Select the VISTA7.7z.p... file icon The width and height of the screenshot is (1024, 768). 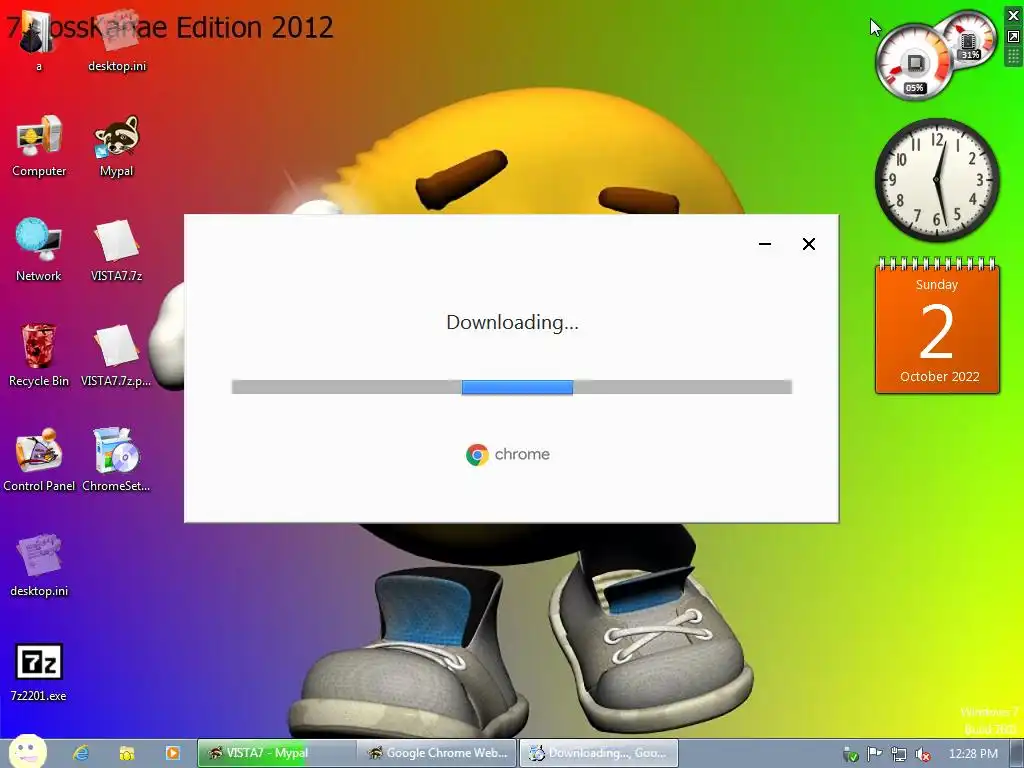(x=116, y=356)
